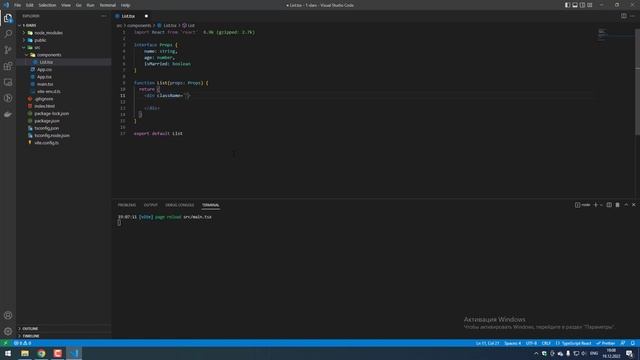
Task: Open Google Chrome from the taskbar
Action: pyautogui.click(x=41, y=353)
